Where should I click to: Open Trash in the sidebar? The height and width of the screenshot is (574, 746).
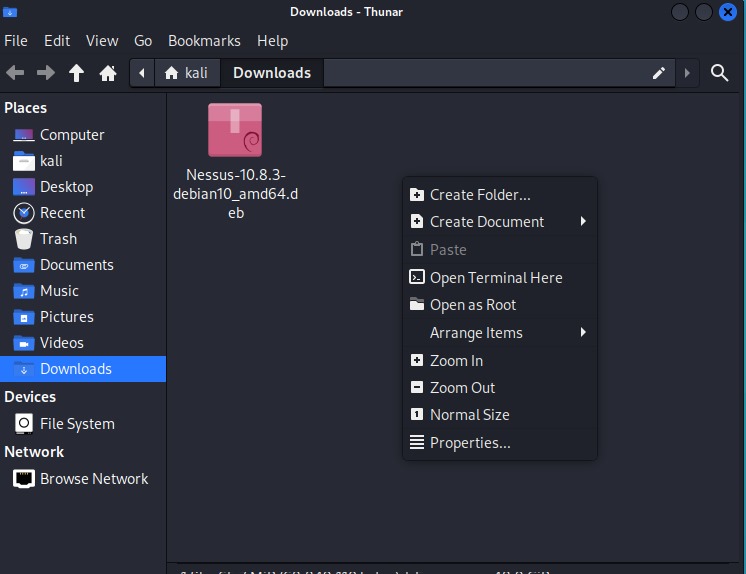[x=83, y=239]
